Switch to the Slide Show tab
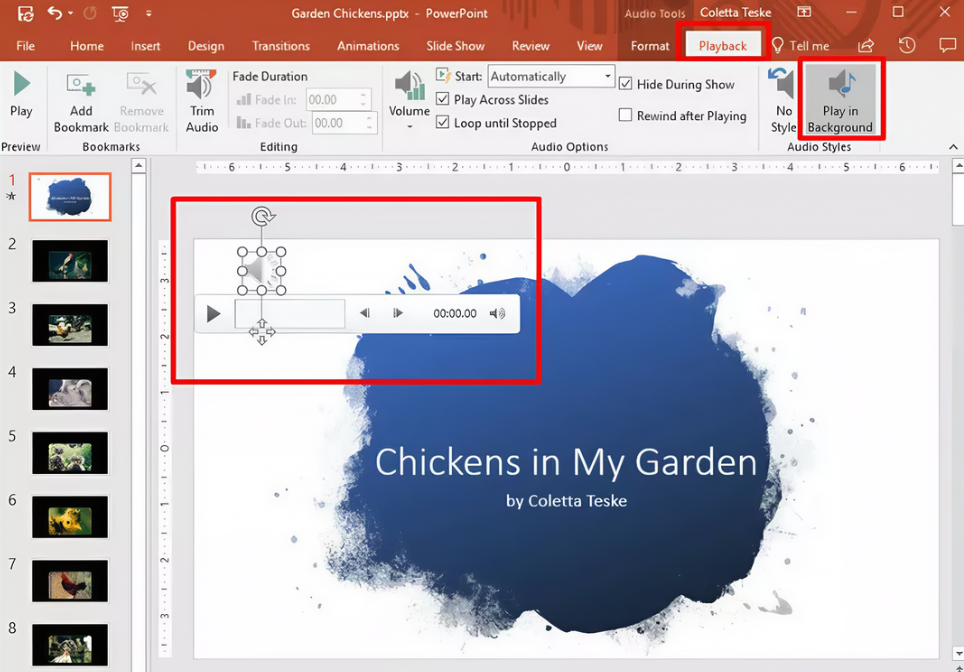 click(x=456, y=46)
